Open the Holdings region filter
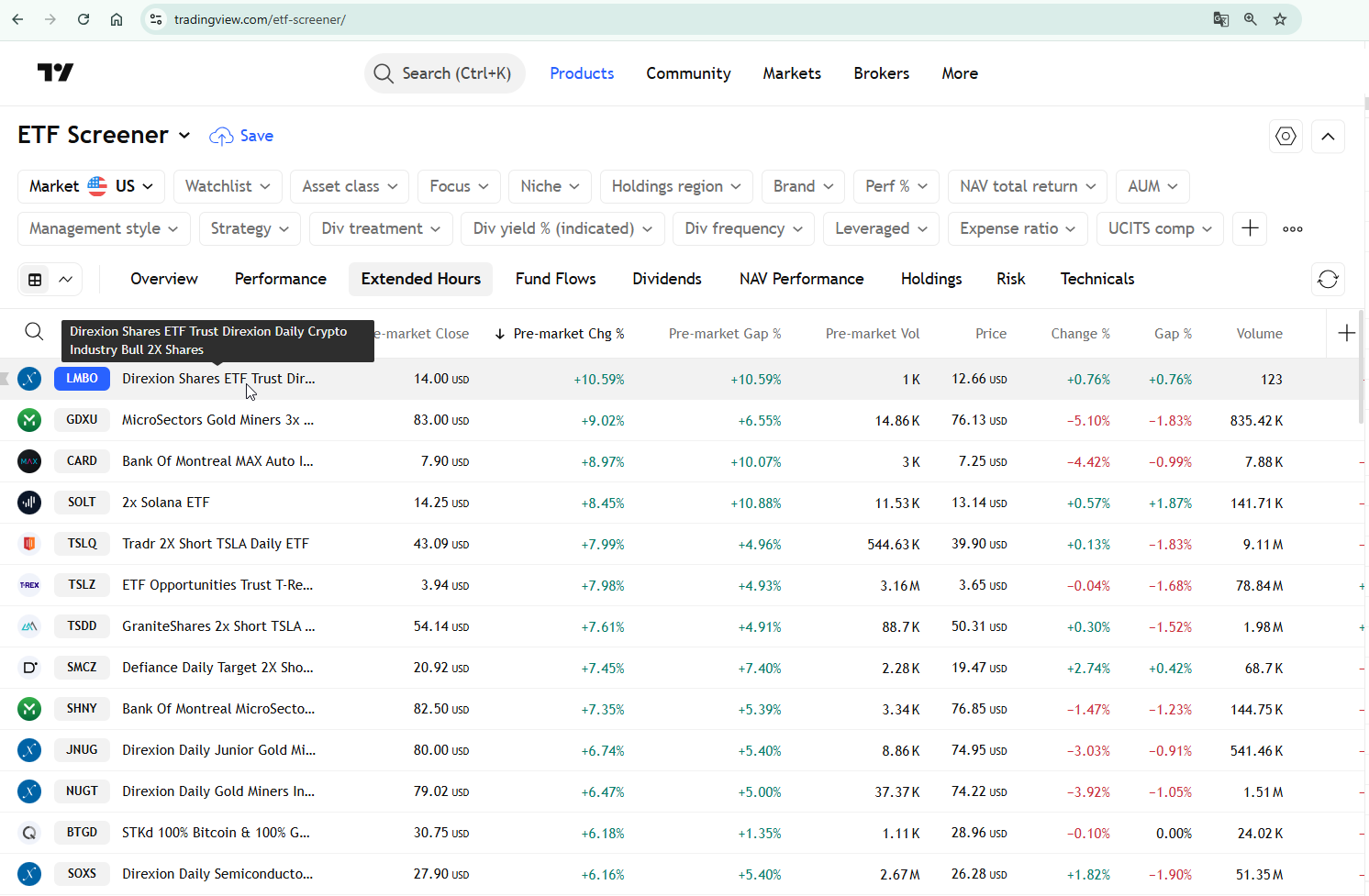Screen dimensions: 1369x896 pyautogui.click(x=676, y=186)
